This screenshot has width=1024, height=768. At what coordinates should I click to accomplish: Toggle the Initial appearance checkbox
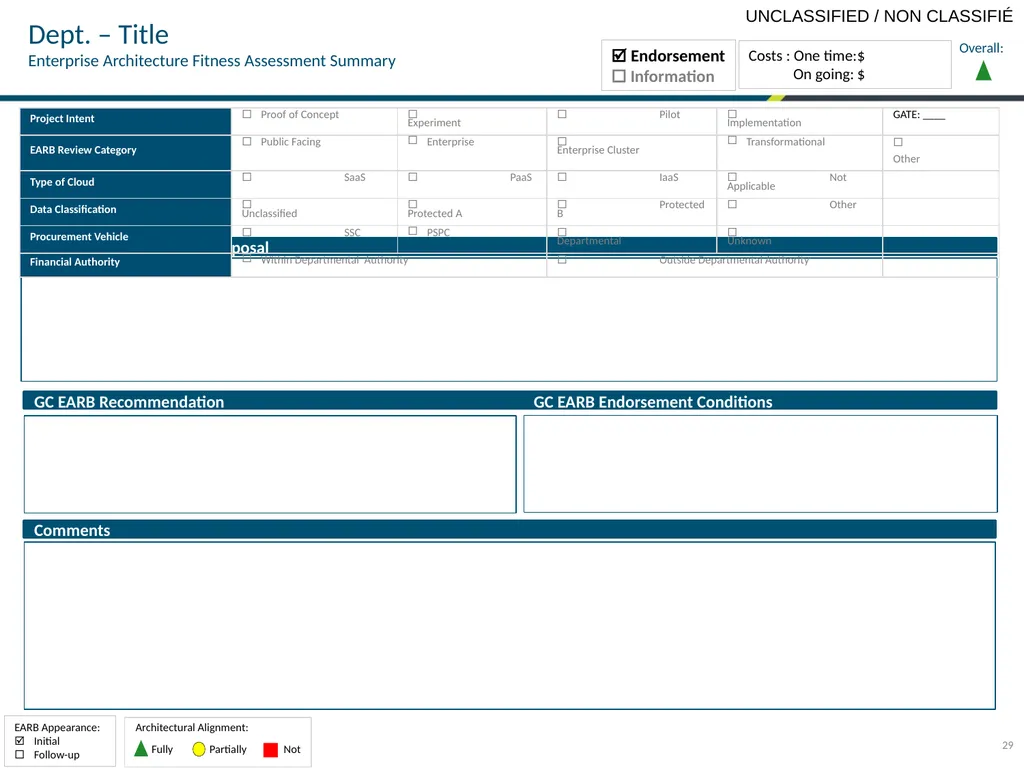point(20,741)
